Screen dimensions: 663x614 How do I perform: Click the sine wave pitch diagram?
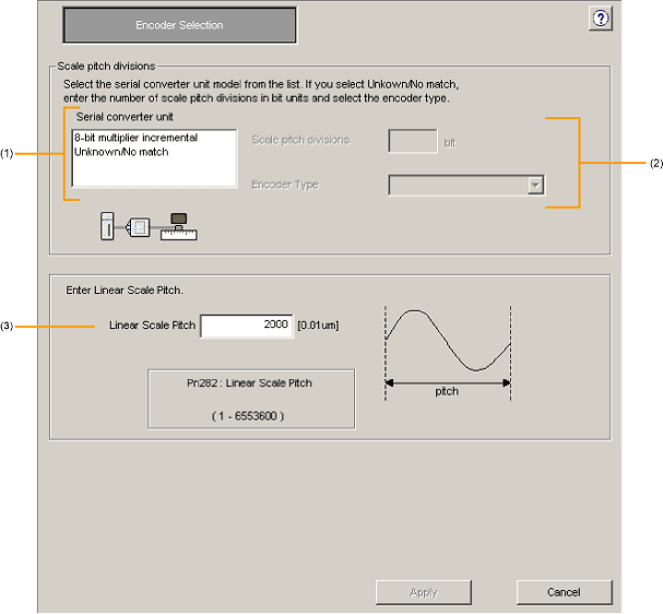pyautogui.click(x=448, y=340)
